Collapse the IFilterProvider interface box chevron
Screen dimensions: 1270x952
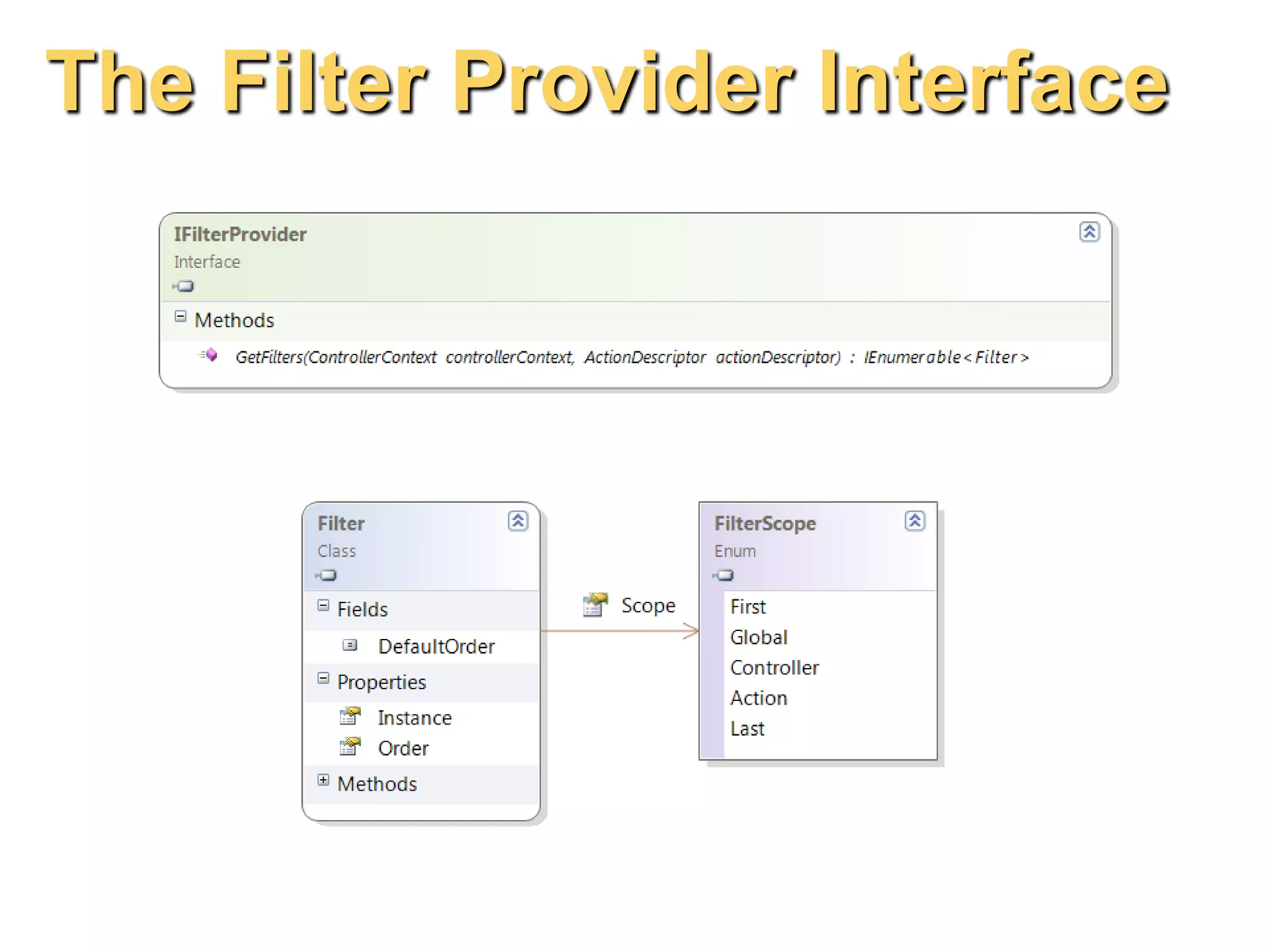(x=1089, y=232)
